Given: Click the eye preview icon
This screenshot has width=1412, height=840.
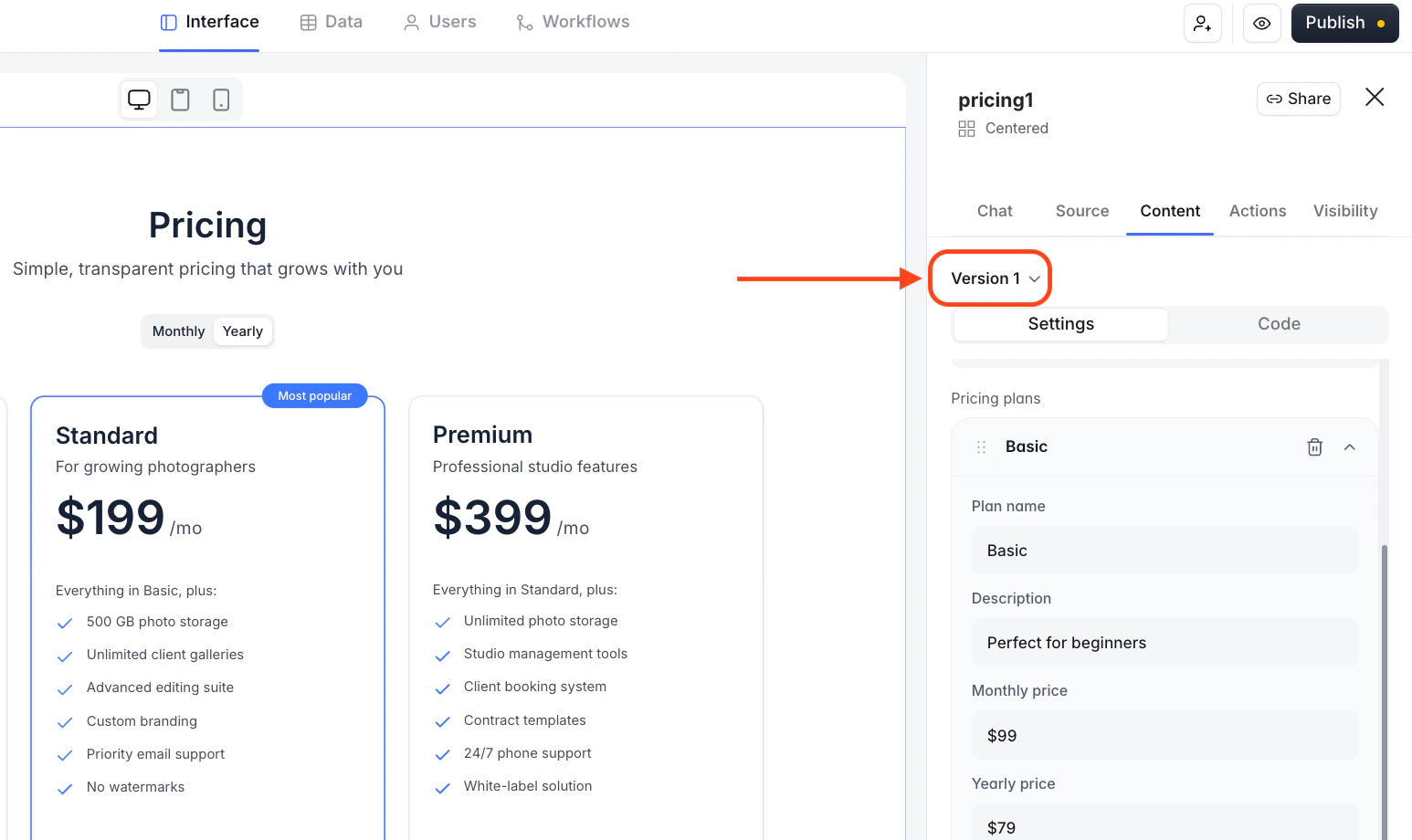Looking at the screenshot, I should click(x=1262, y=24).
